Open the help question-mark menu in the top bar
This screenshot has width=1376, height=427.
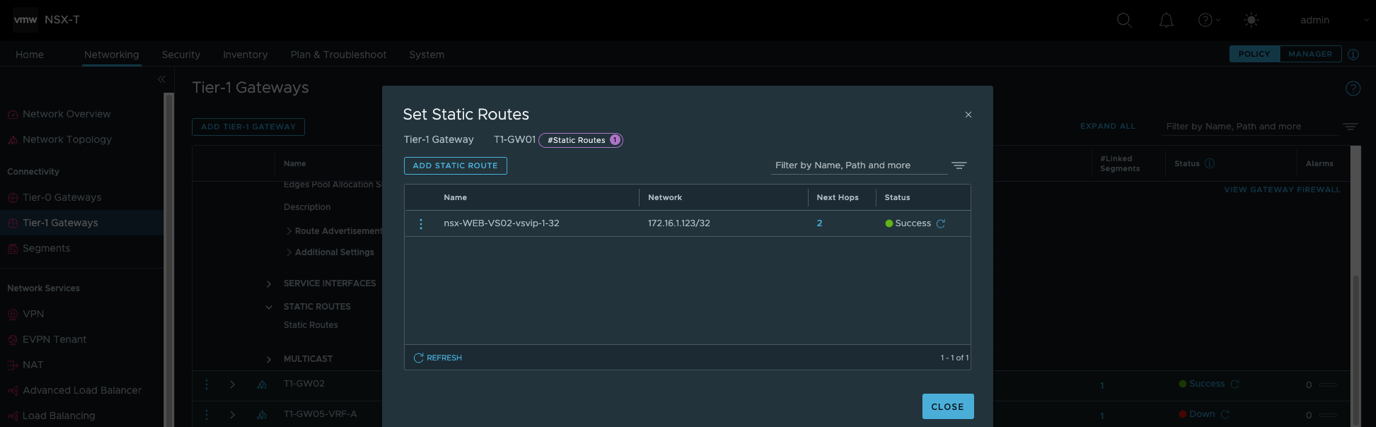(x=1208, y=20)
